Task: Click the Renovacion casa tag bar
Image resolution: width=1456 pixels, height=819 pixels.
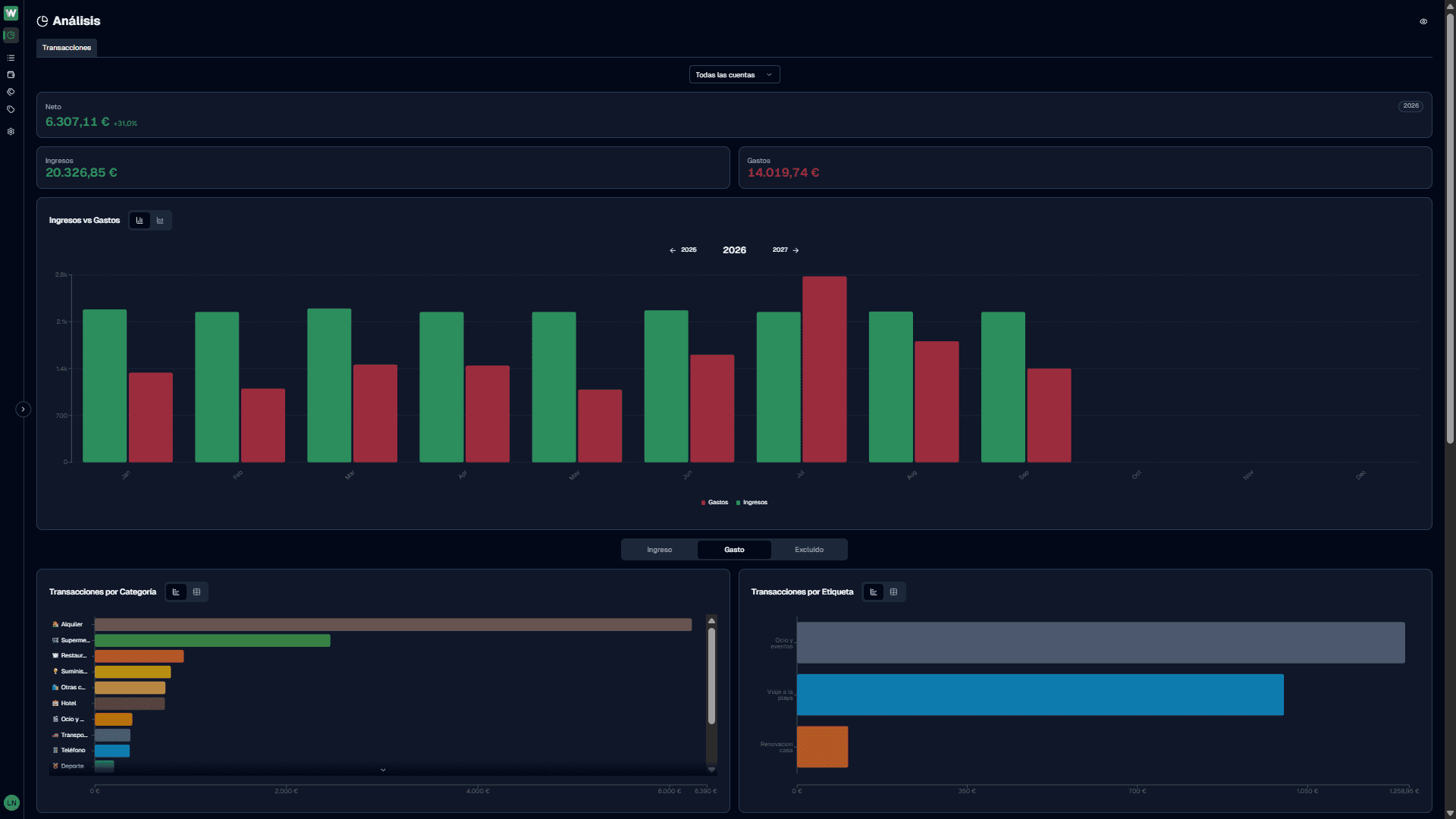Action: (x=823, y=747)
